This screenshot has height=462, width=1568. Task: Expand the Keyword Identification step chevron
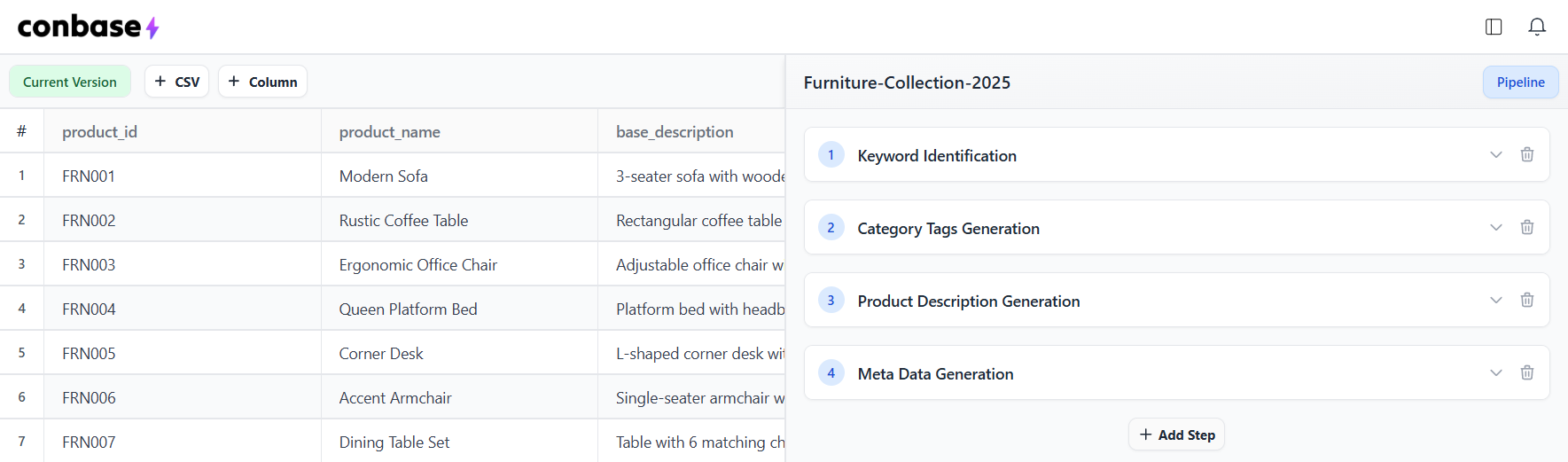coord(1496,154)
